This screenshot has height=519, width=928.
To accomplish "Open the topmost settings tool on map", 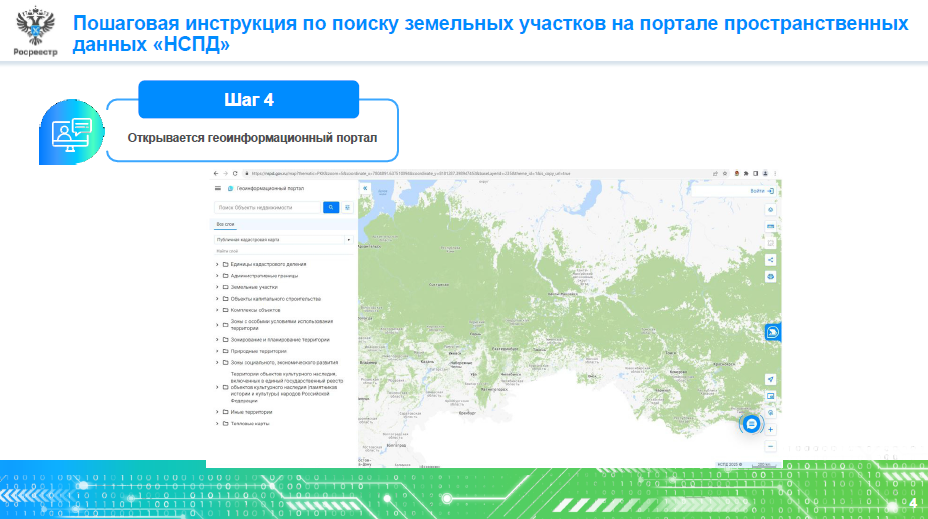I will click(x=770, y=209).
